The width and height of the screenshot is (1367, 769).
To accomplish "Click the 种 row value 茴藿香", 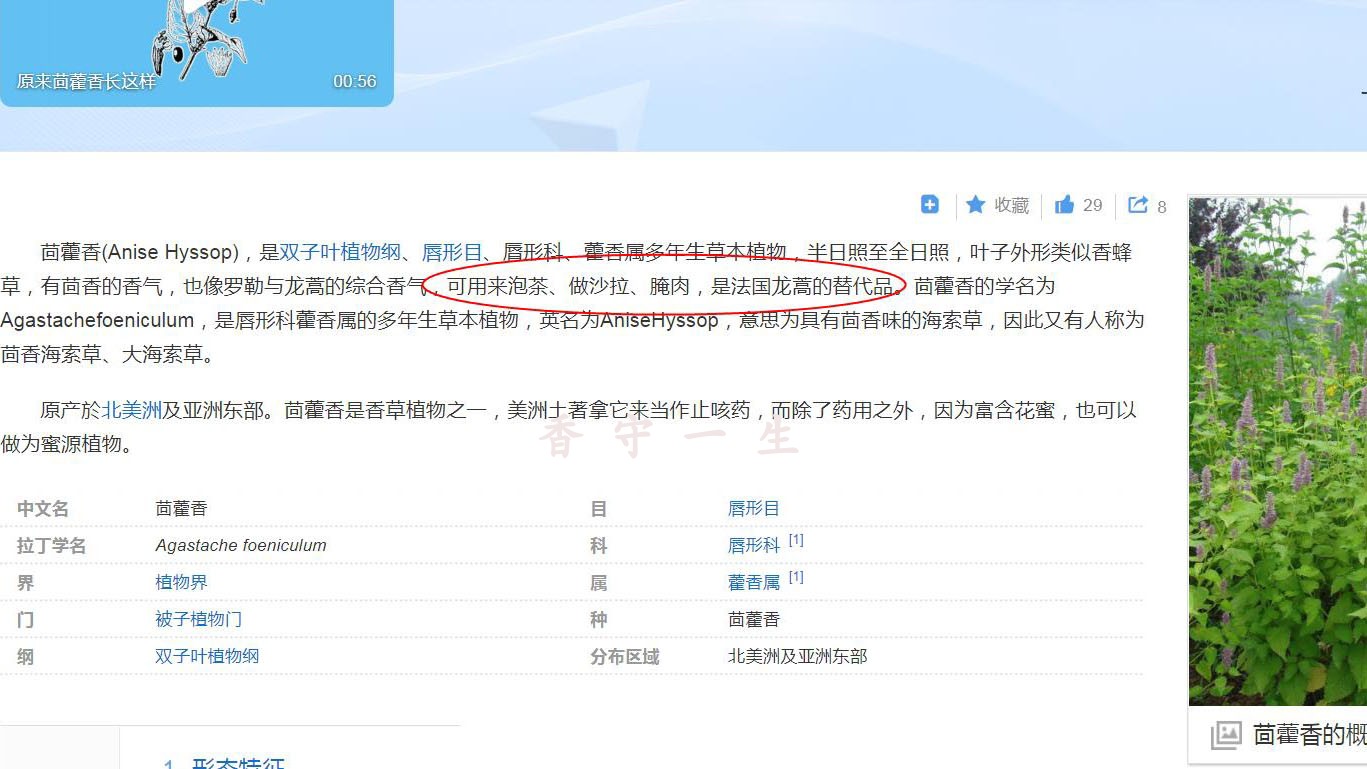I will [x=754, y=619].
